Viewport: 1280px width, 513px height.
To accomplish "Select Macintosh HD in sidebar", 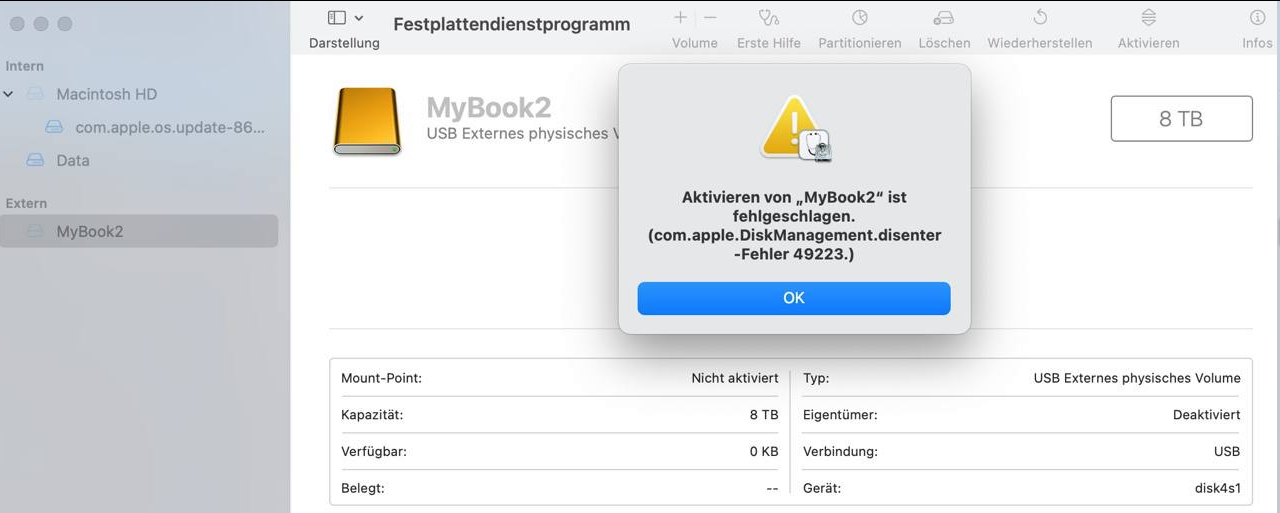I will tap(106, 94).
